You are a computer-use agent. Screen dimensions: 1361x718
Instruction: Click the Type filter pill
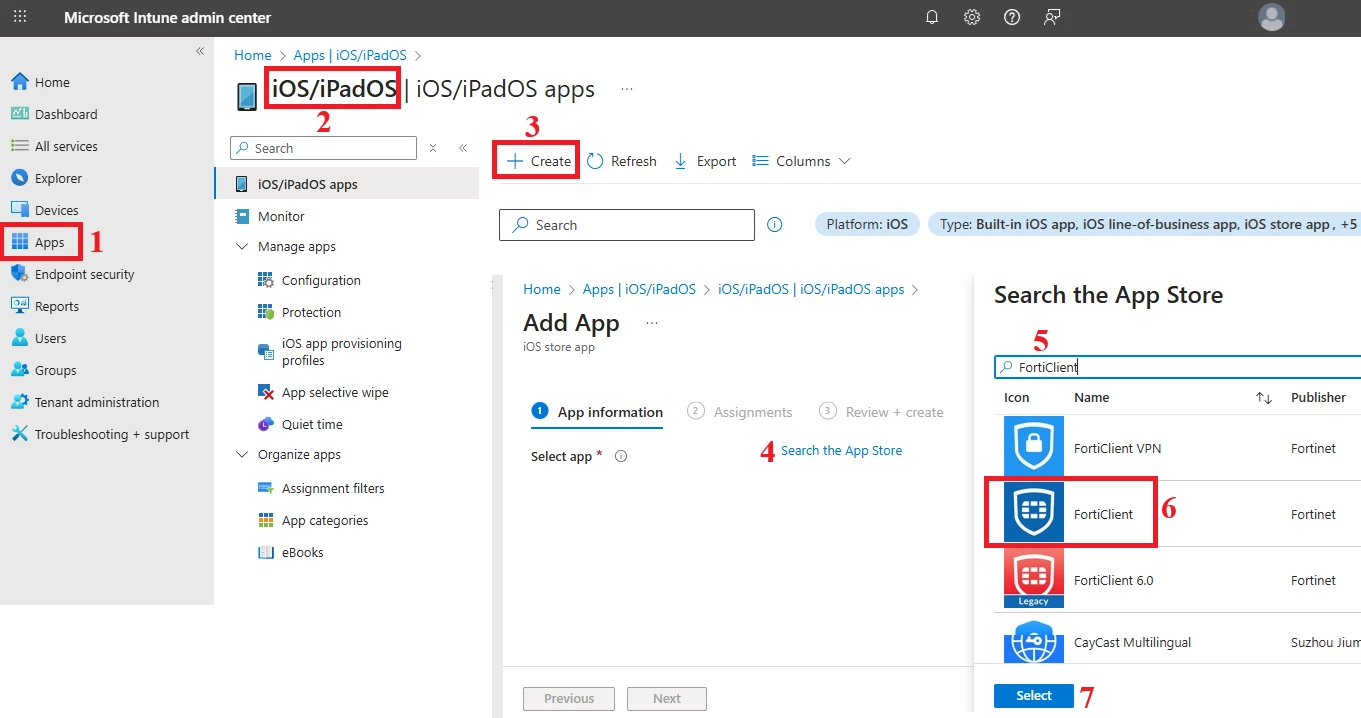pyautogui.click(x=1144, y=224)
